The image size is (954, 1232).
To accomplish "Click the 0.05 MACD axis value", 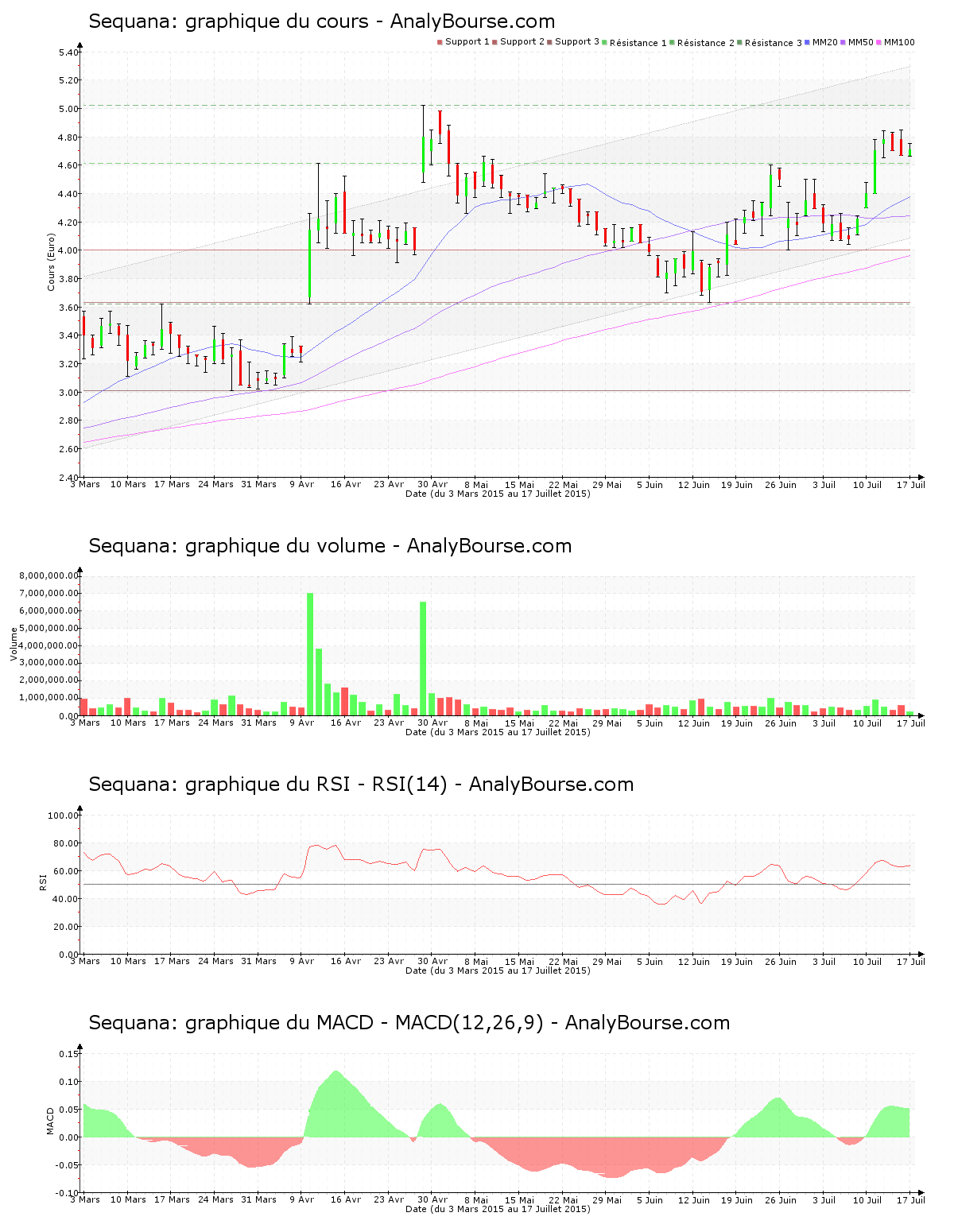I will click(x=69, y=1110).
